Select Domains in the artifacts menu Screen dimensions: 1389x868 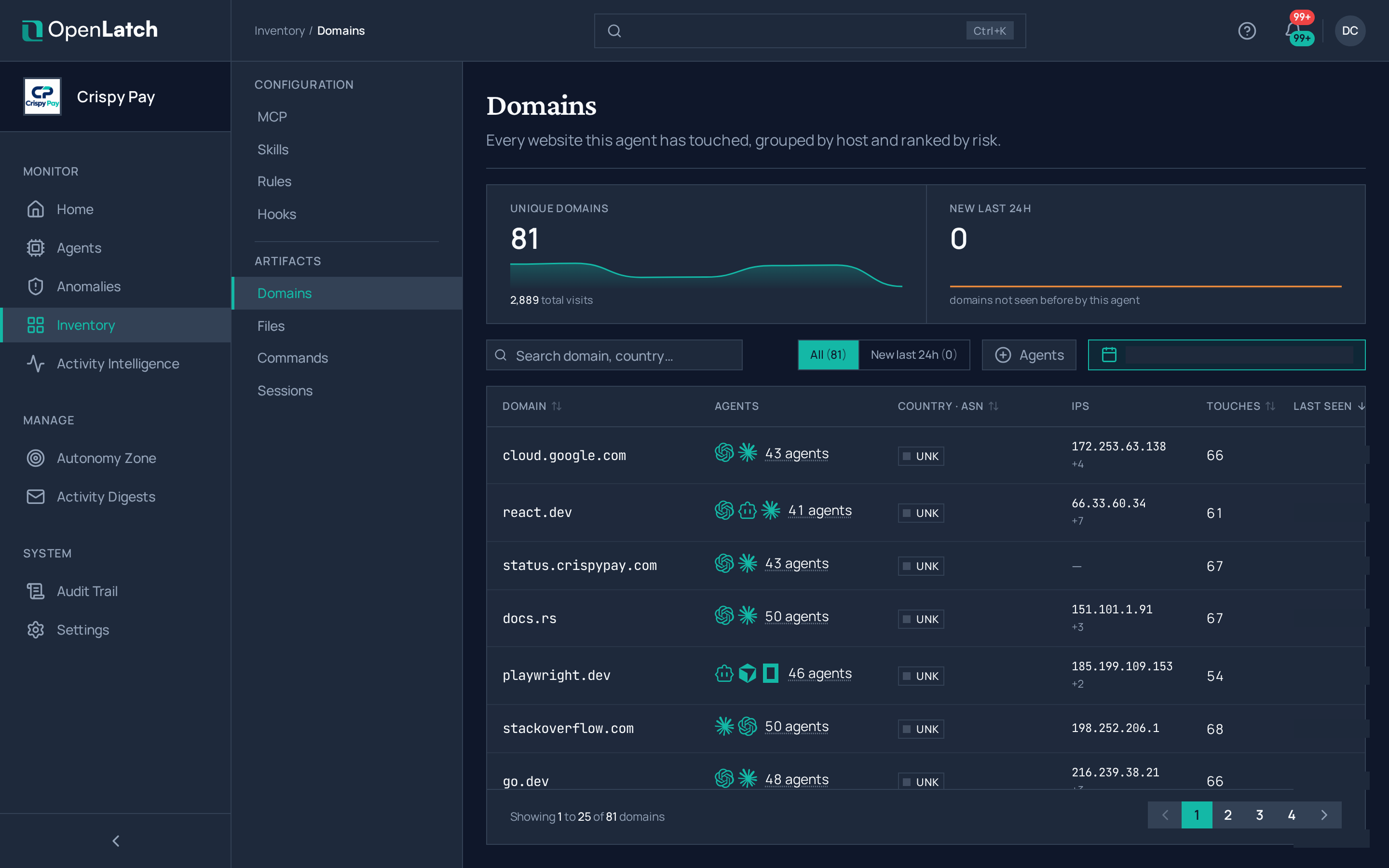(347, 293)
